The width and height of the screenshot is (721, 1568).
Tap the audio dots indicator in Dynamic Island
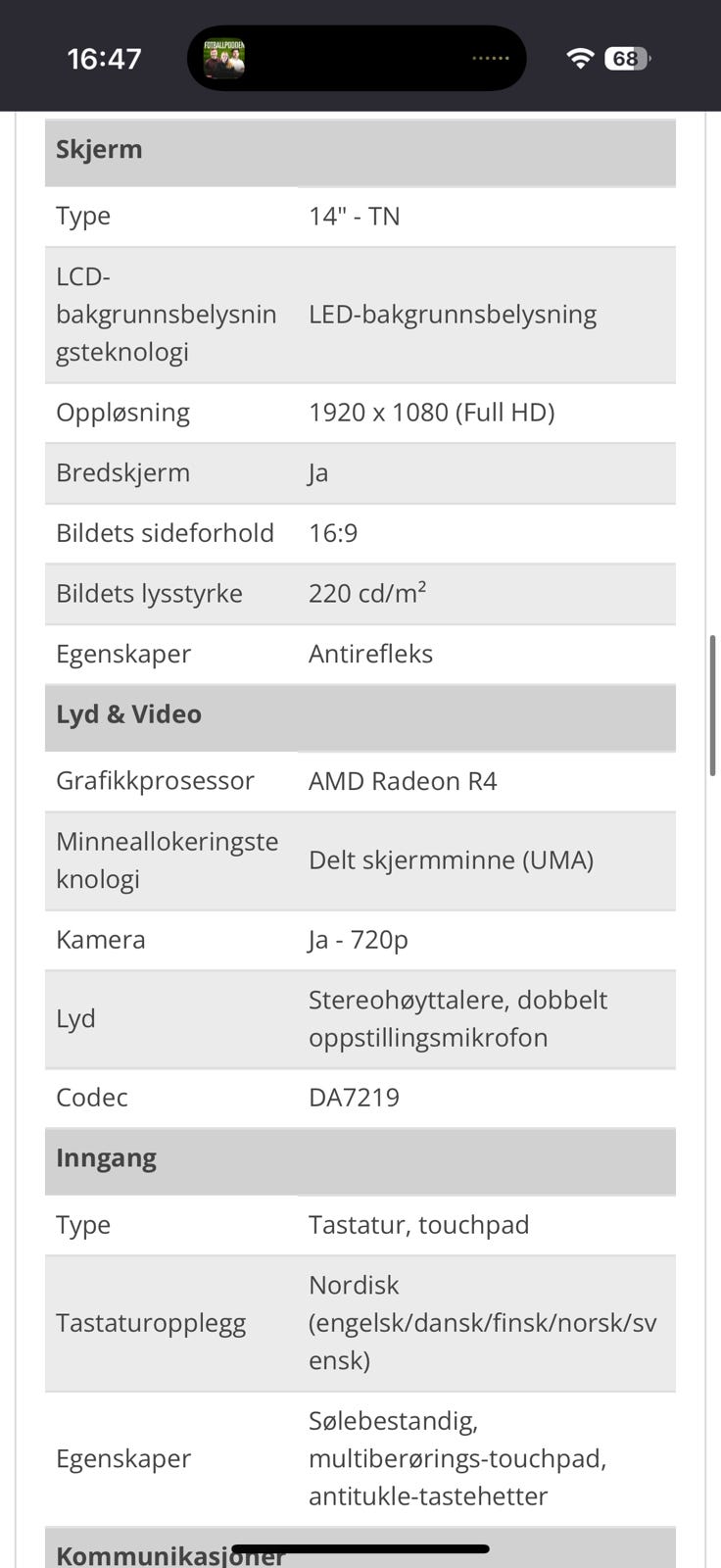[x=490, y=59]
